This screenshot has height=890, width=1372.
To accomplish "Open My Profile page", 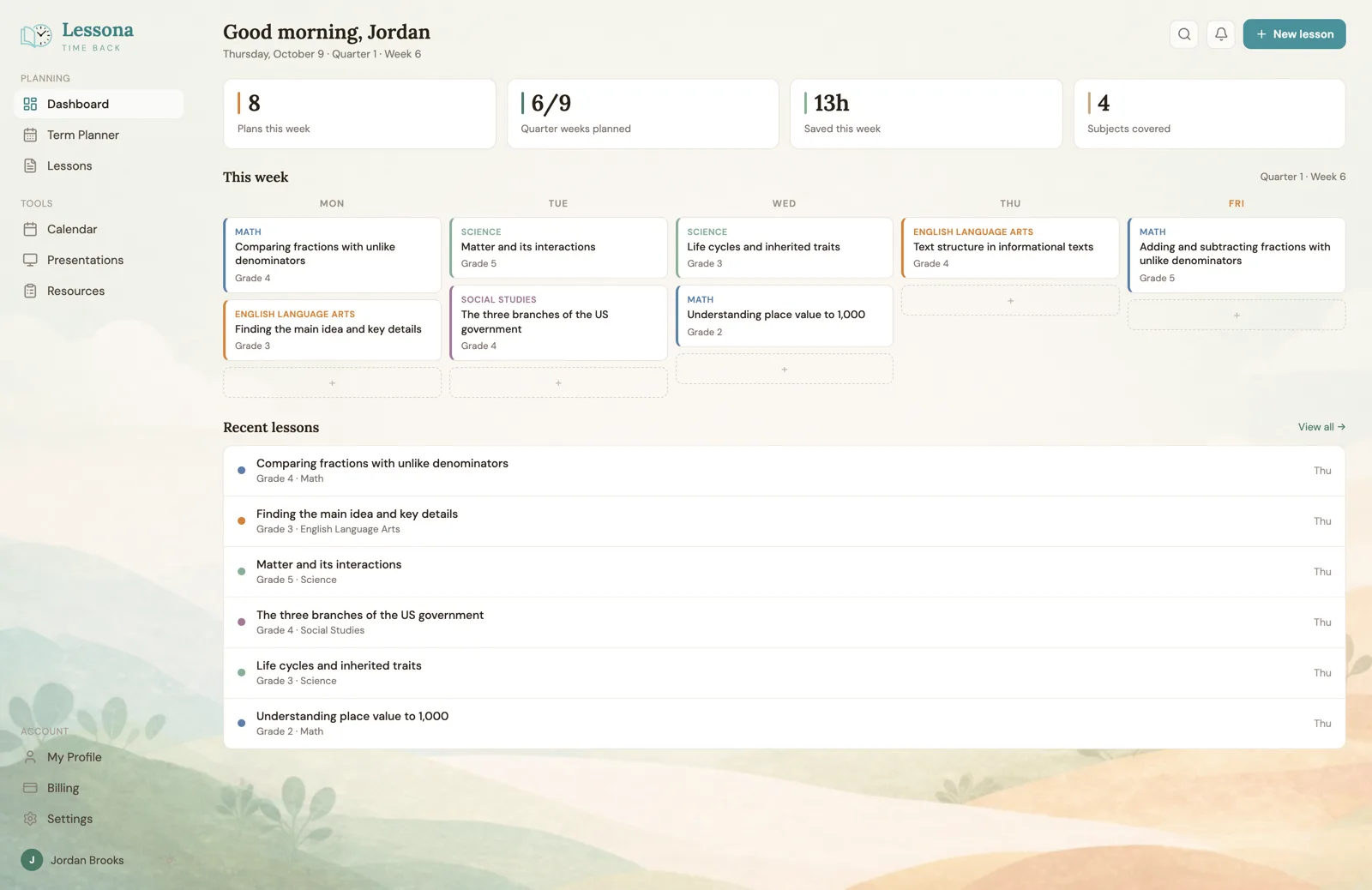I will 99,757.
